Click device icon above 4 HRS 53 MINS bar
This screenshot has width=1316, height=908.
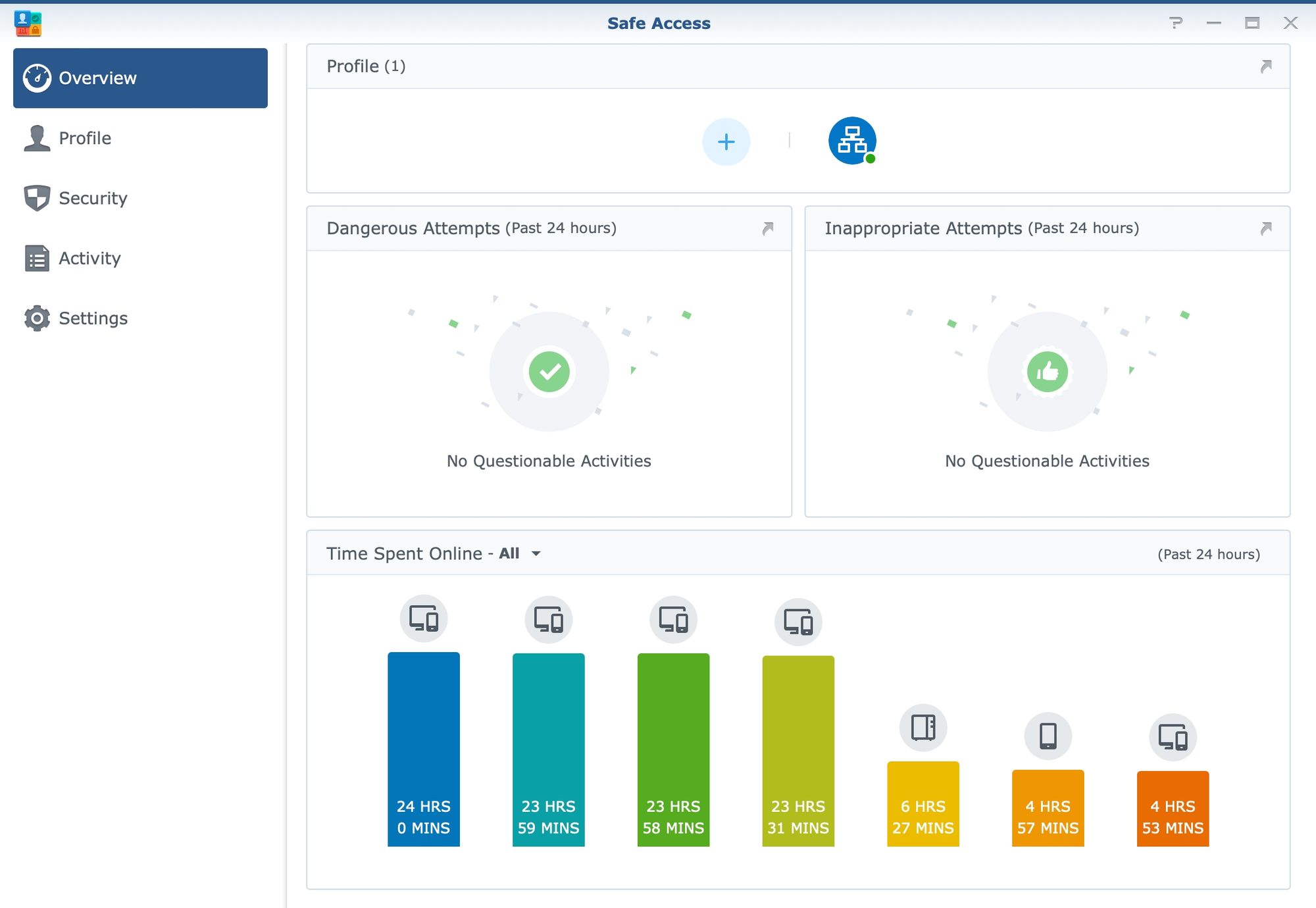1173,738
